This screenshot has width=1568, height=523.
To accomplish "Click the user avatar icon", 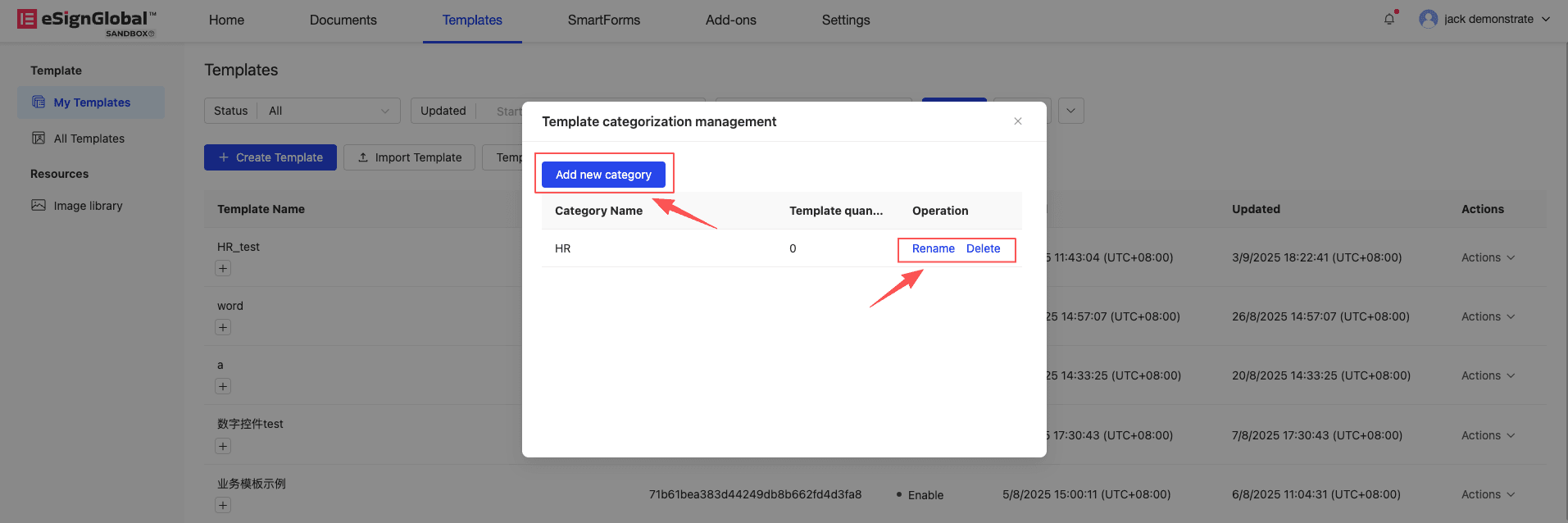I will tap(1429, 19).
